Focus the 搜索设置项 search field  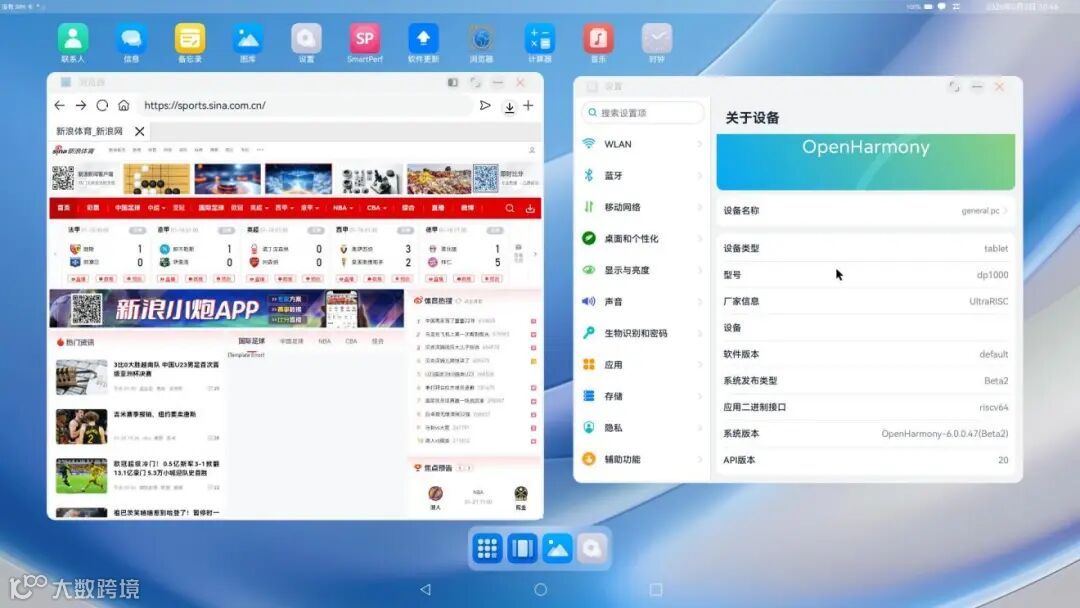click(x=643, y=112)
